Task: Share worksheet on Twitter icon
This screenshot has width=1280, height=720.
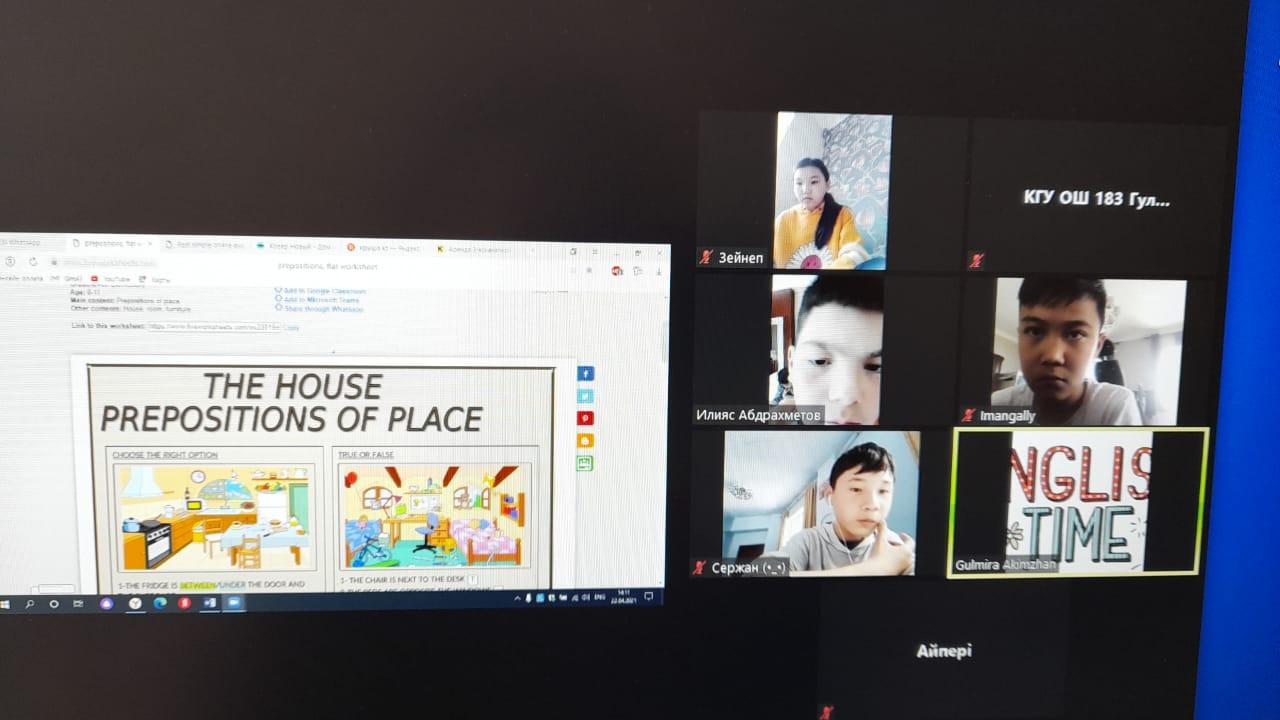Action: tap(586, 396)
